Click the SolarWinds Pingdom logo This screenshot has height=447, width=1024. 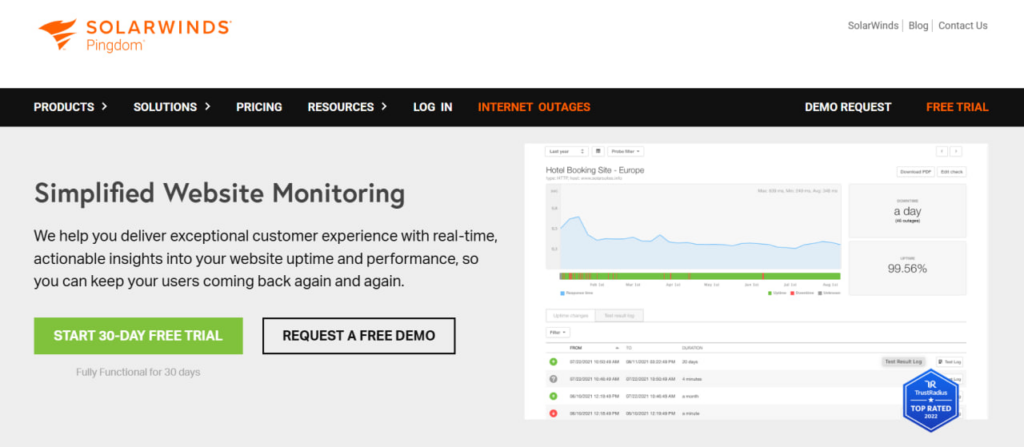(x=135, y=34)
